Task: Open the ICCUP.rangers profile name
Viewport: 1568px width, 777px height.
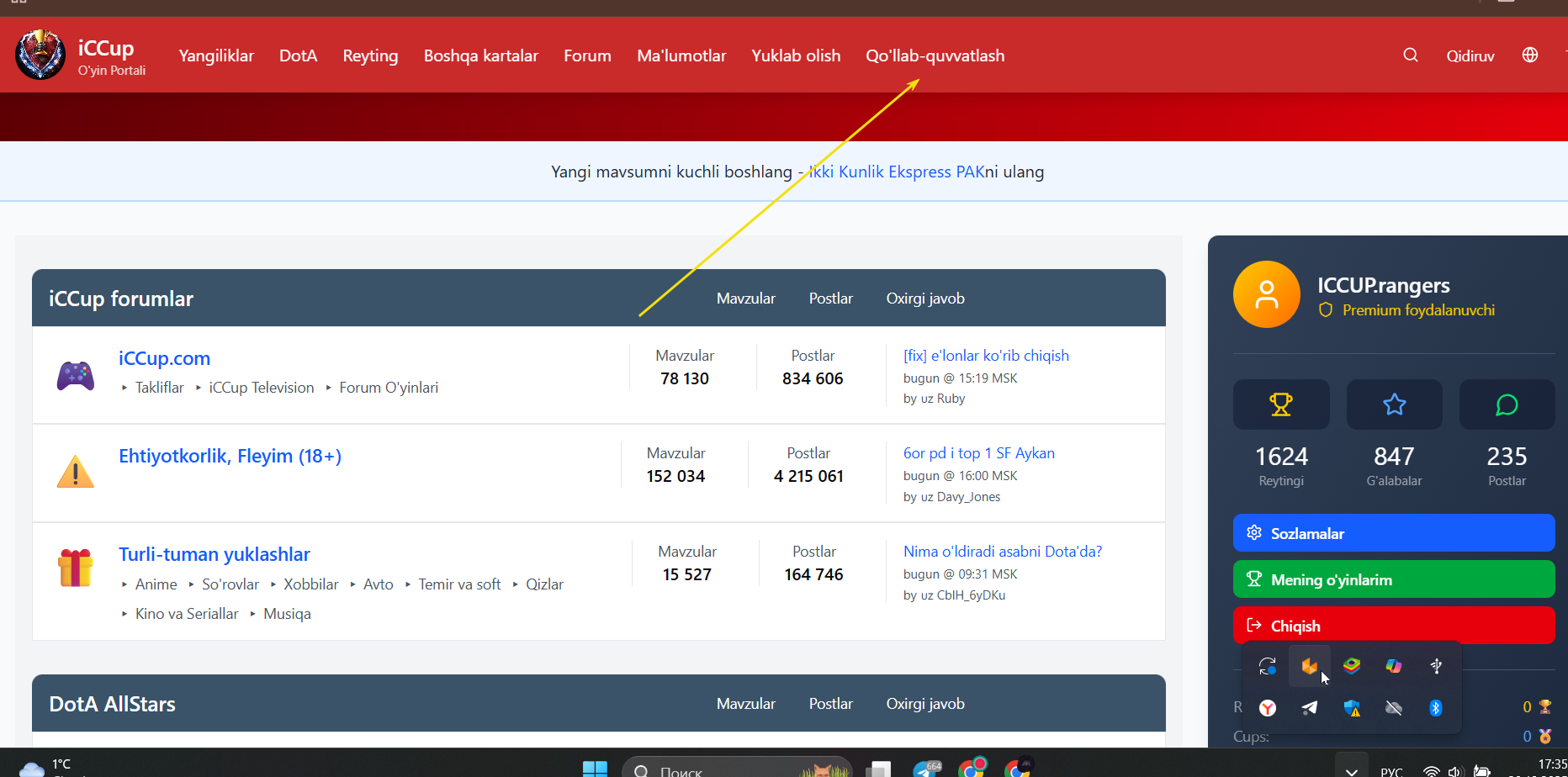Action: tap(1384, 286)
